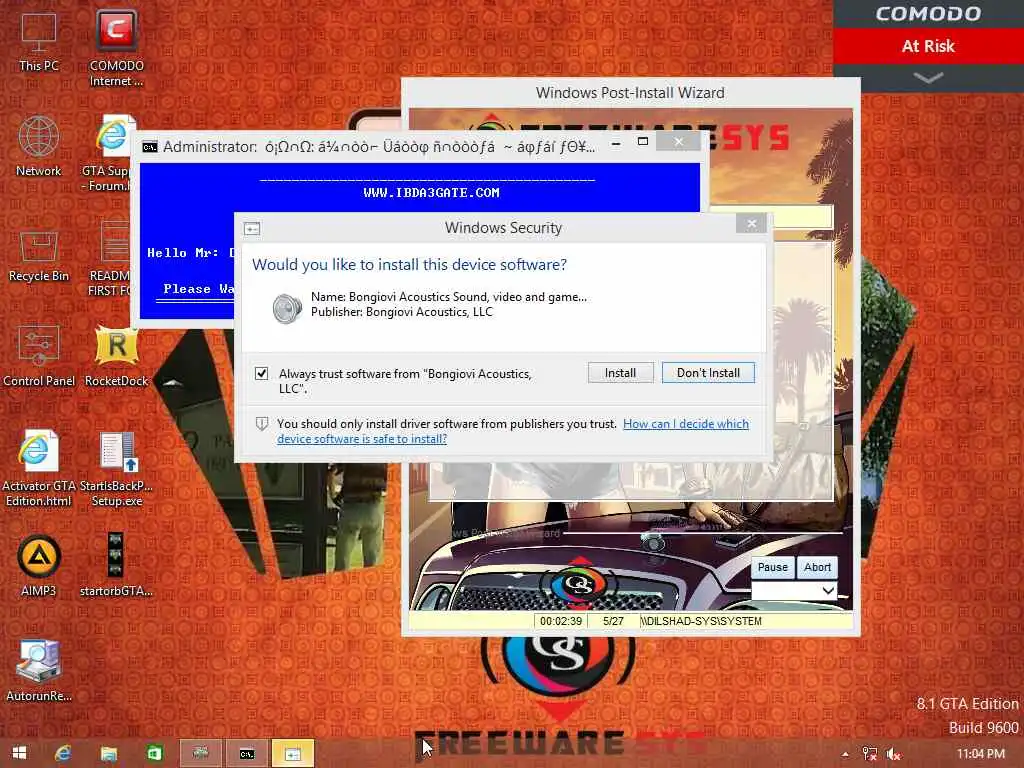Click Bongiovi Acoustics speaker device icon

(287, 308)
